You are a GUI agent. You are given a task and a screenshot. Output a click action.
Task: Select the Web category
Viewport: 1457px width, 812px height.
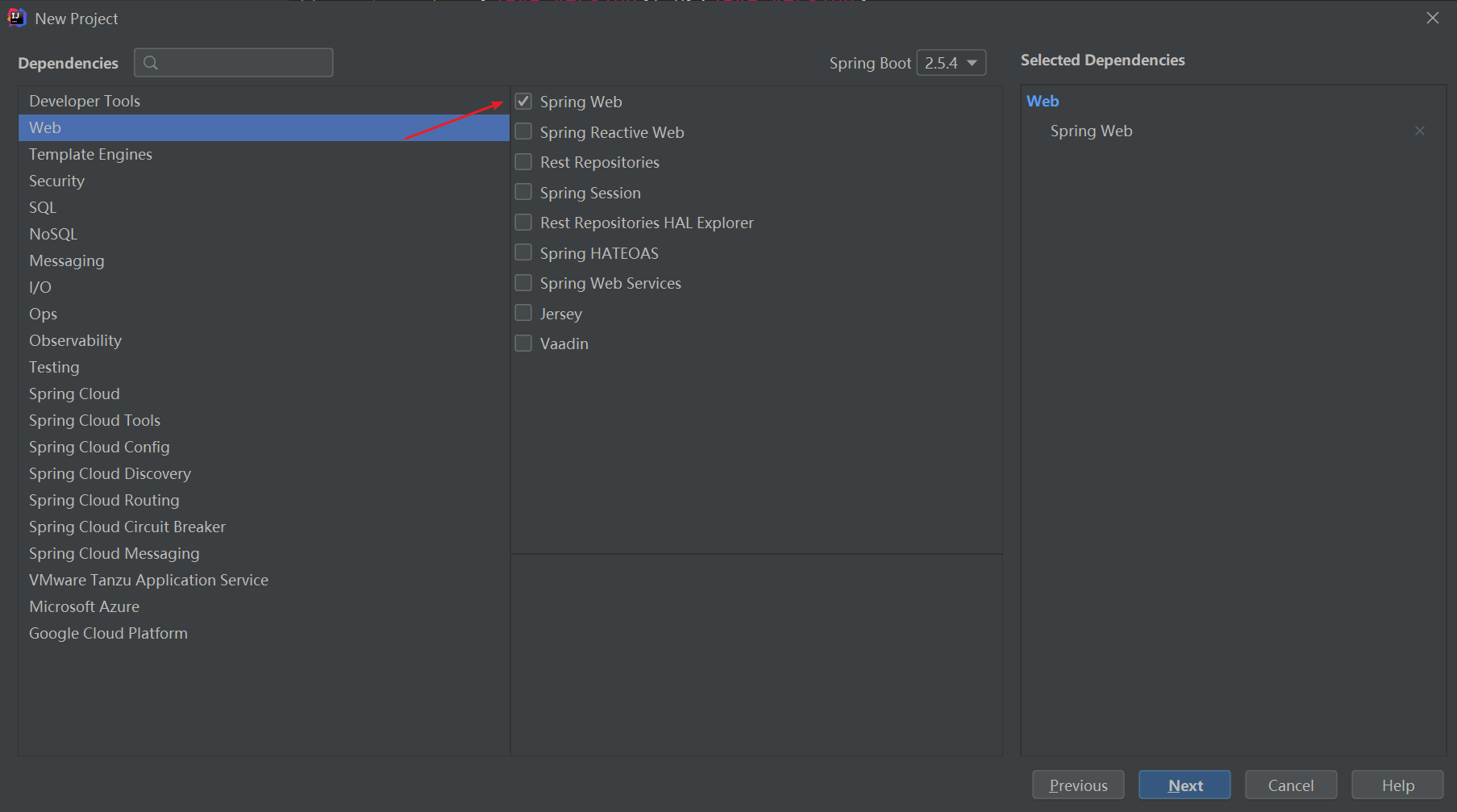pos(264,127)
